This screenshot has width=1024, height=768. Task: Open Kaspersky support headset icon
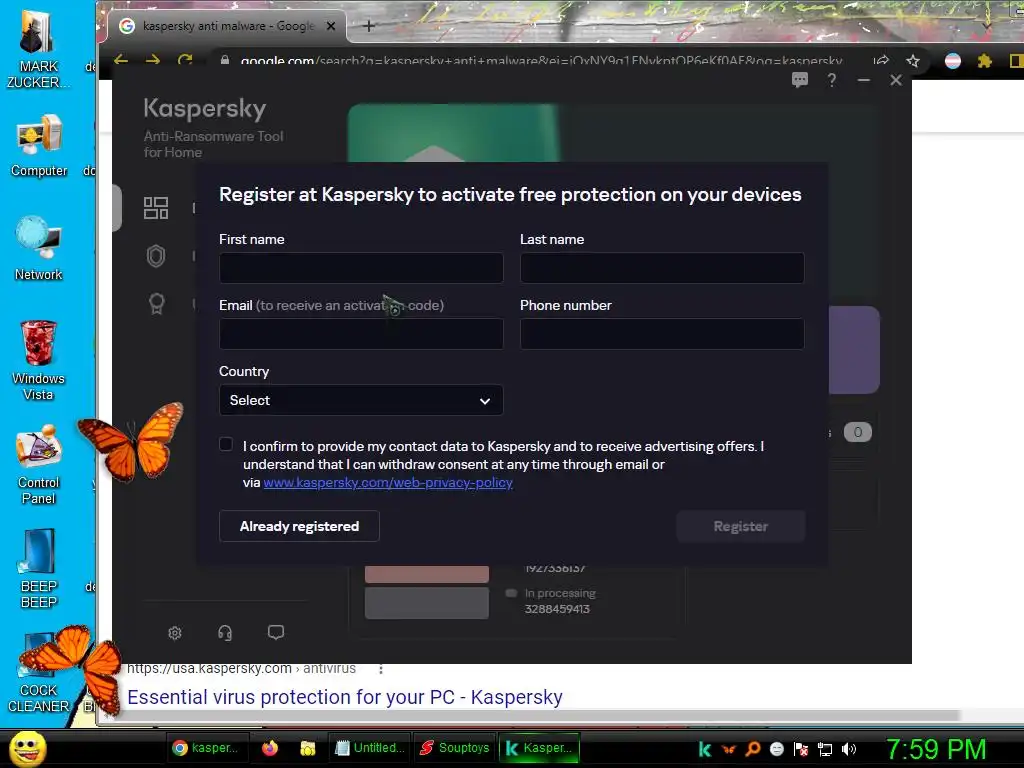(x=225, y=633)
